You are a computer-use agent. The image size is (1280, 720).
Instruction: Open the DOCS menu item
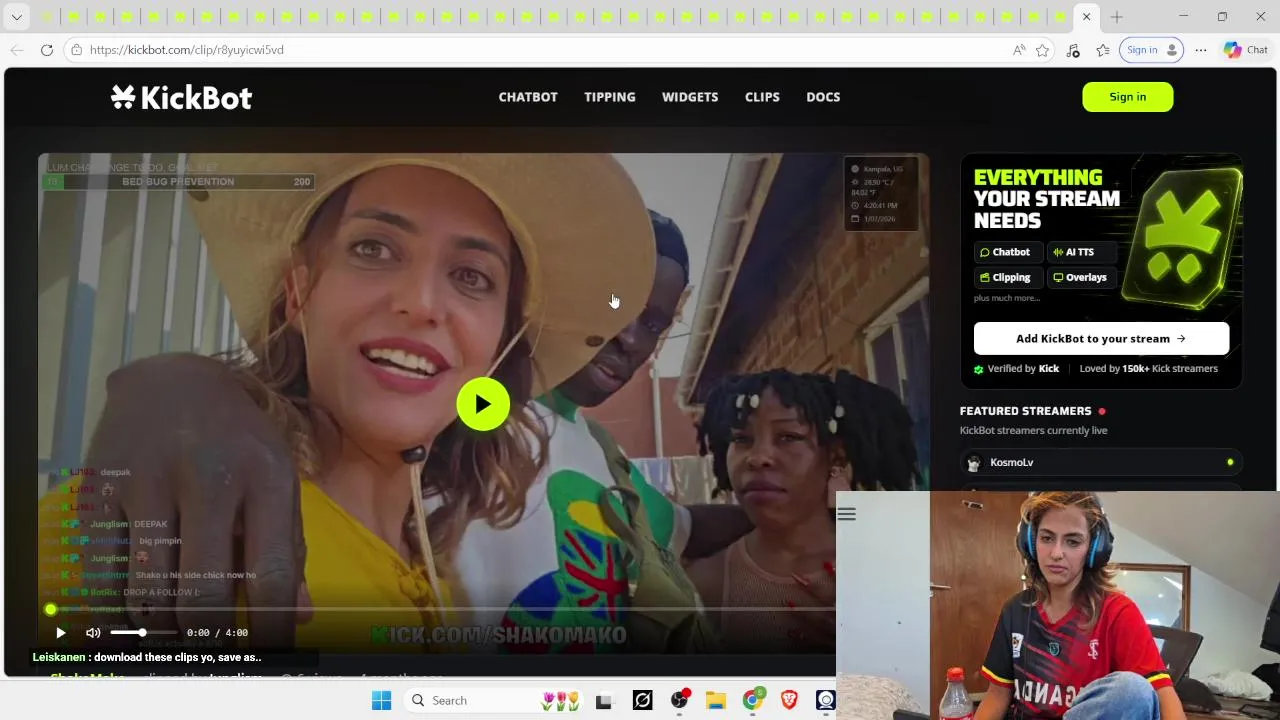tap(823, 97)
